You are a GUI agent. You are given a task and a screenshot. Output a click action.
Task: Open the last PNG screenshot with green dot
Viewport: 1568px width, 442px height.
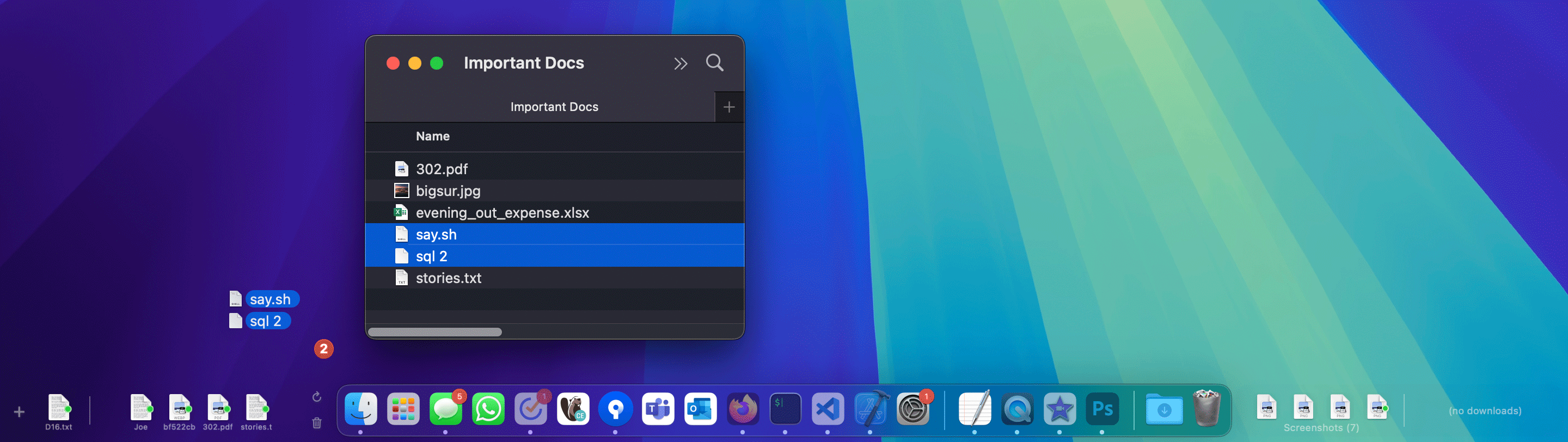1377,407
